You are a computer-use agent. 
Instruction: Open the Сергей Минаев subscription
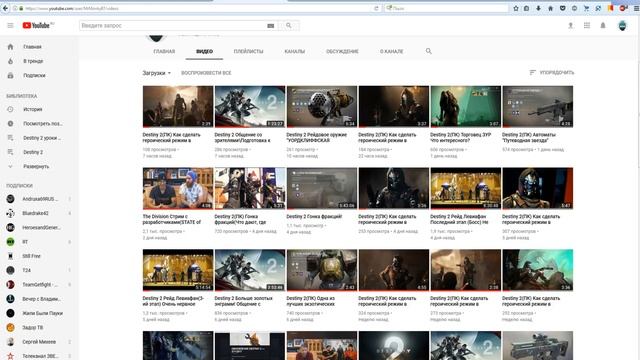[x=39, y=342]
